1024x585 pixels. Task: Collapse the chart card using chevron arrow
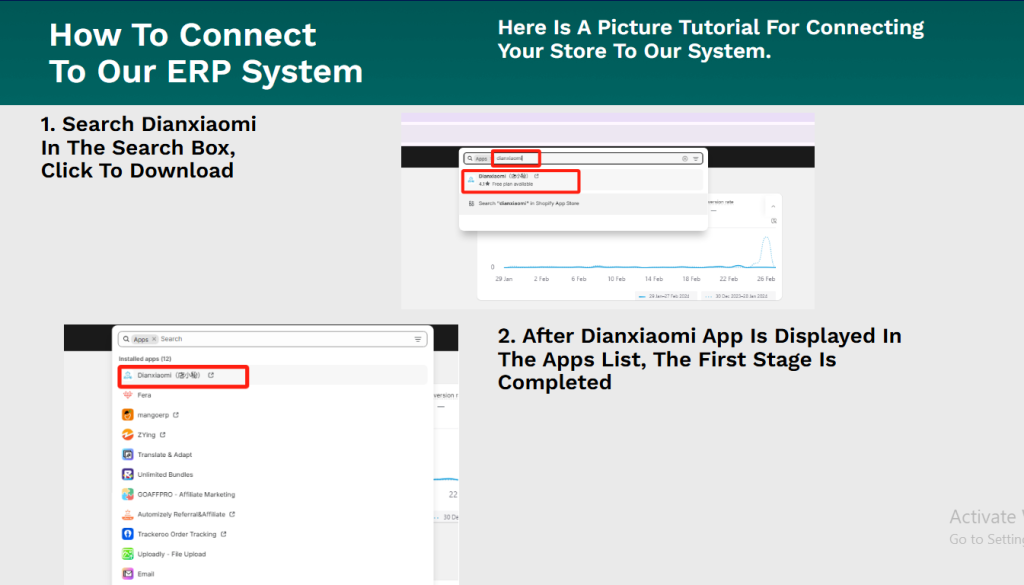(772, 207)
